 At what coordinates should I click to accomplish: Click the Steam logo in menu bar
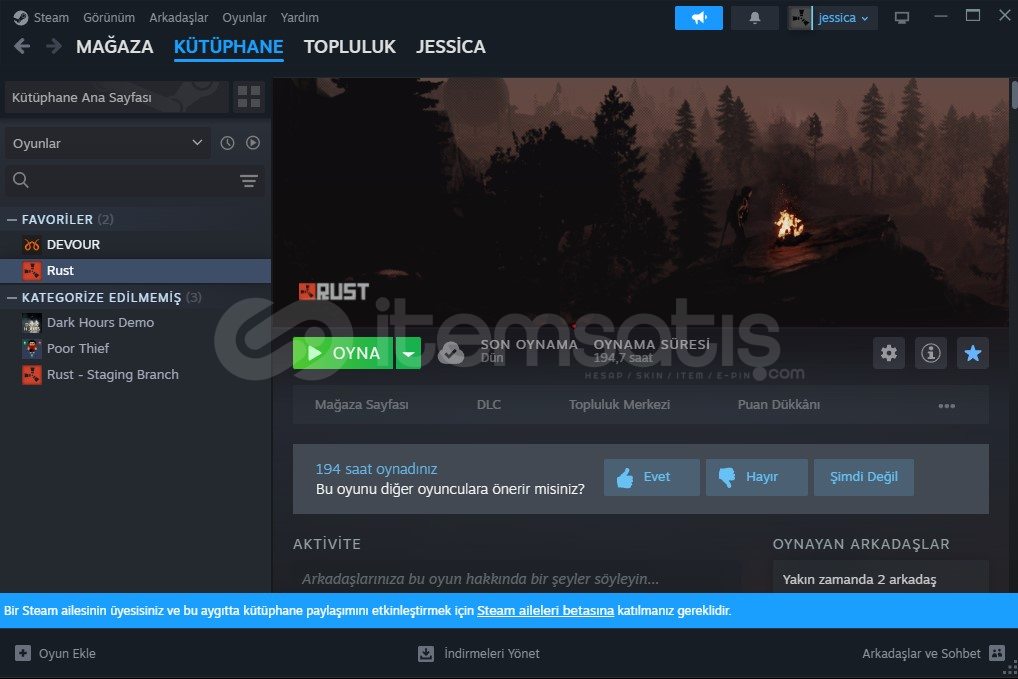21,18
